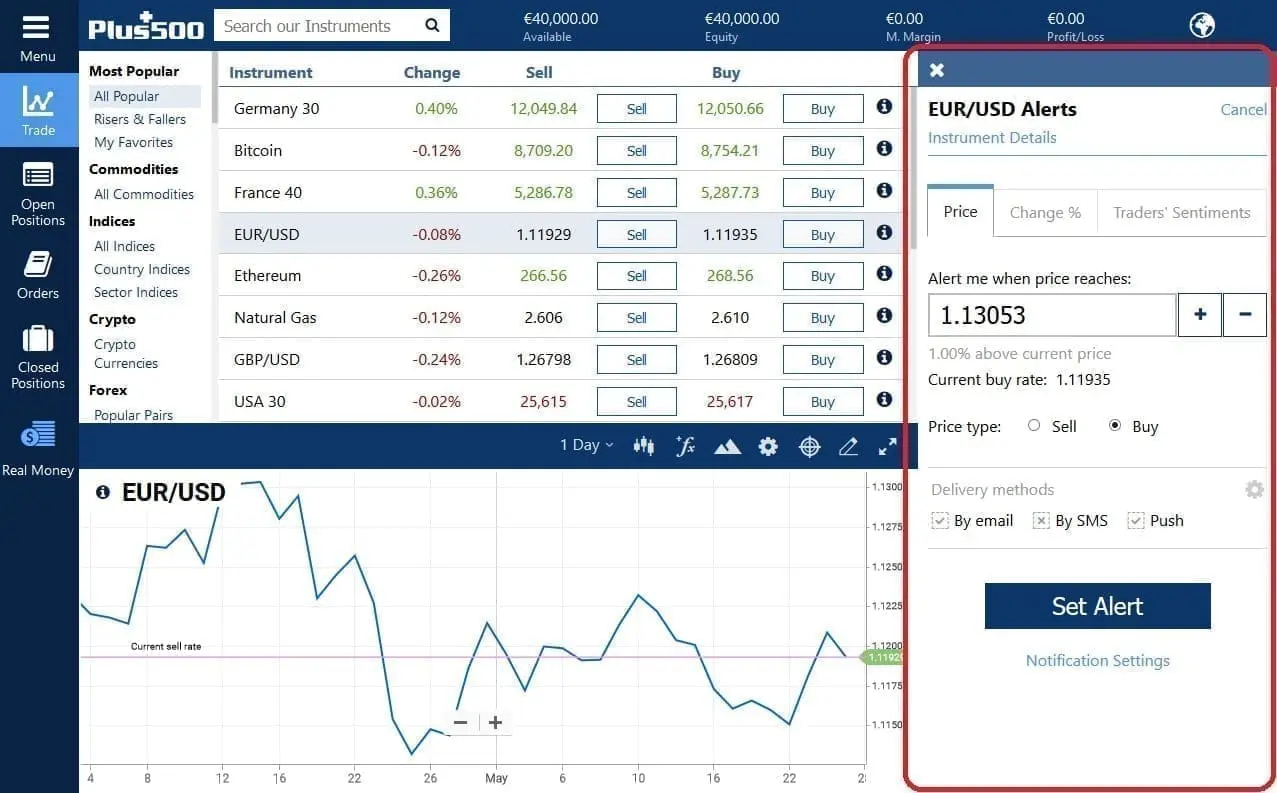Toggle the chart crosshair tool
Image resolution: width=1277 pixels, height=793 pixels.
coord(810,447)
